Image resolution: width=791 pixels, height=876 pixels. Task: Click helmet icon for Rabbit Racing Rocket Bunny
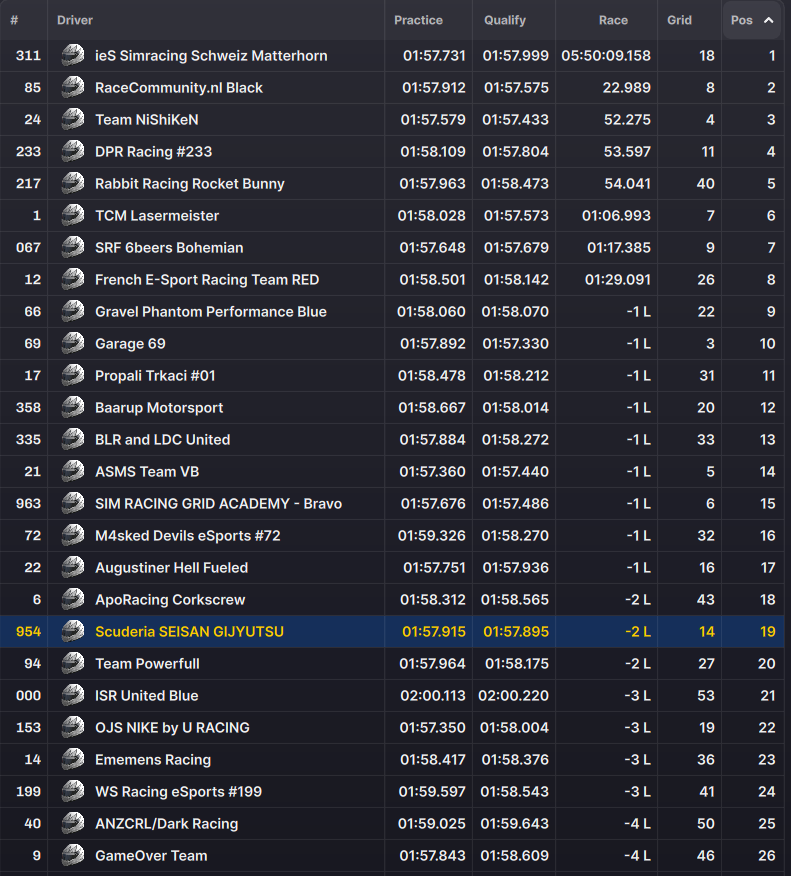pyautogui.click(x=73, y=183)
